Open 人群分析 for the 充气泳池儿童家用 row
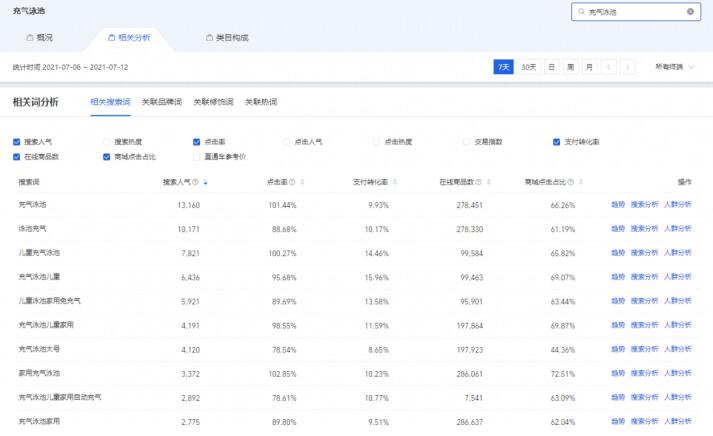Screen dimensions: 713x436 point(678,325)
